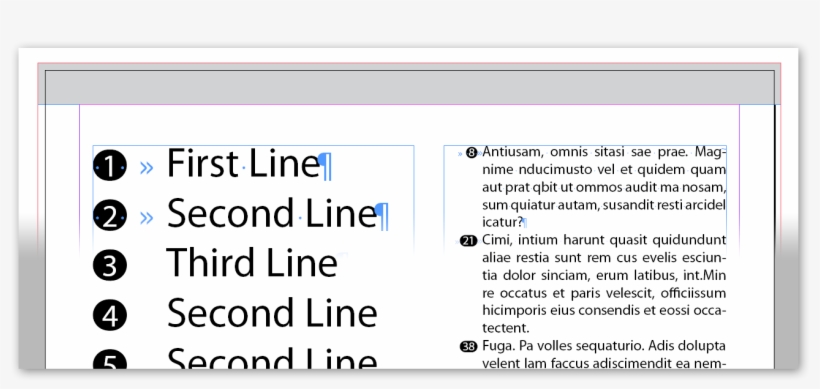The width and height of the screenshot is (820, 389).
Task: Click the small number 21 list marker
Action: coord(469,241)
